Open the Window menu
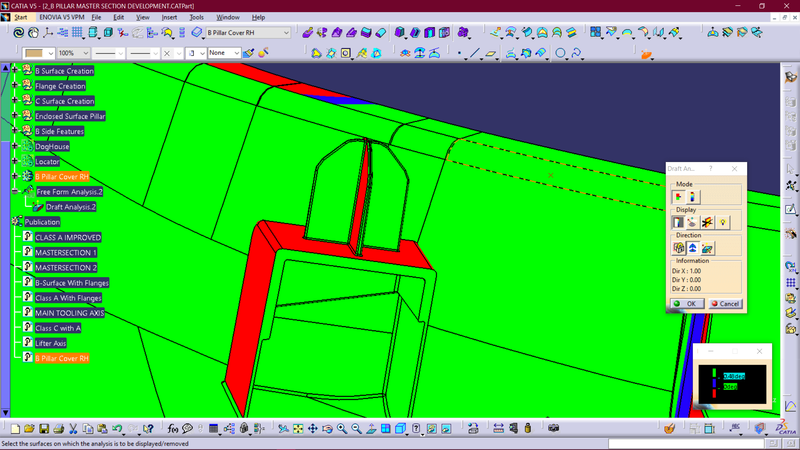The width and height of the screenshot is (800, 450). (228, 17)
